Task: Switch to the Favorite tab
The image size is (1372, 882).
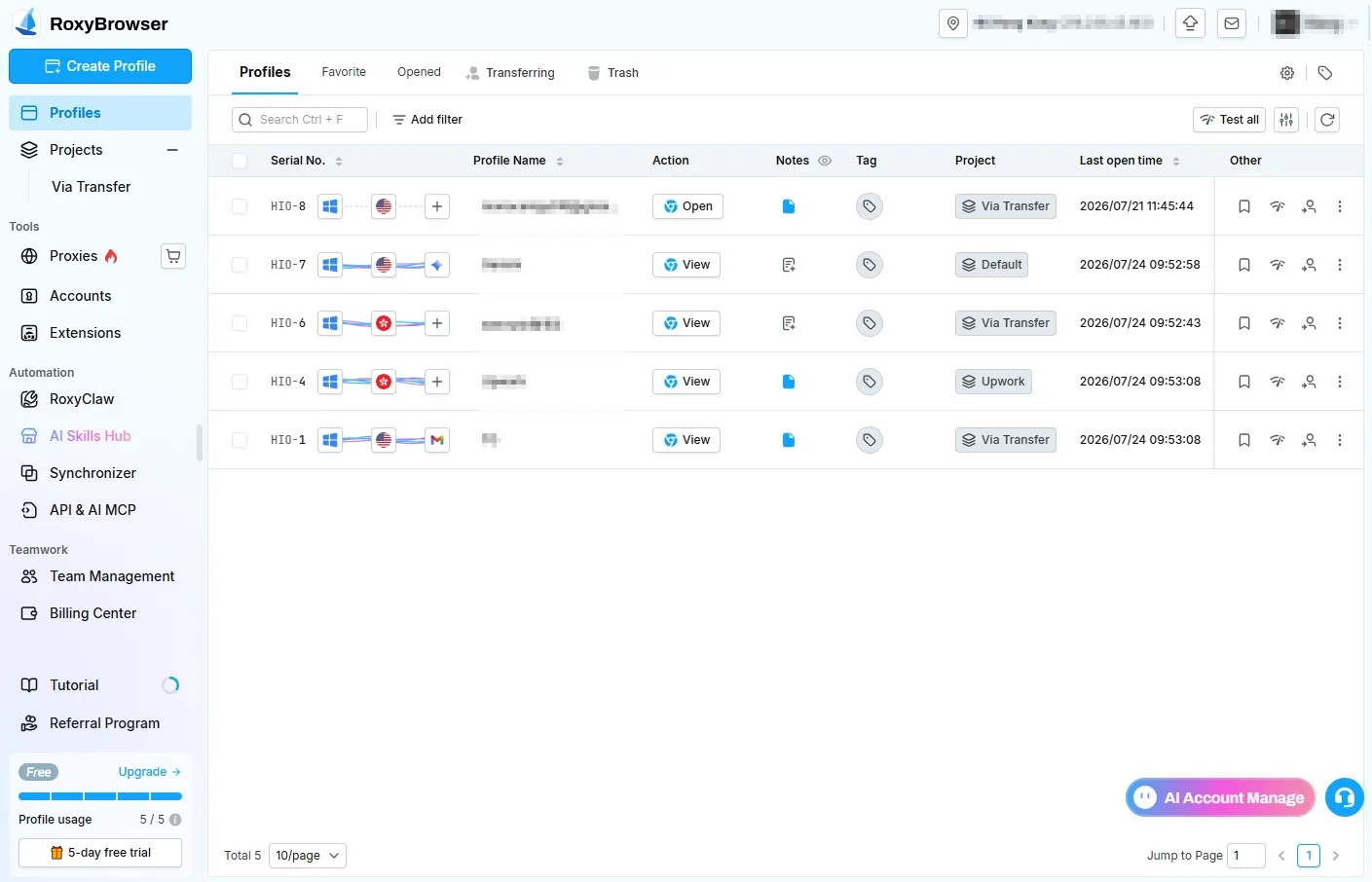Action: (x=344, y=72)
